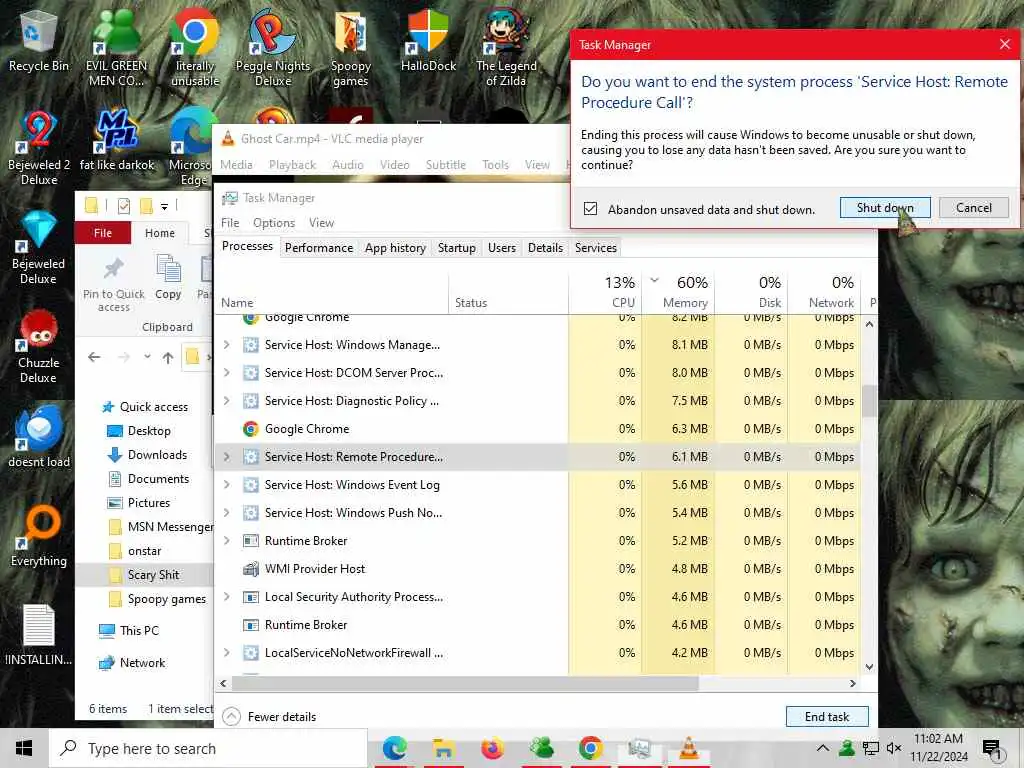Expand Service Host: DCOM Server Proc... row
1024x768 pixels.
[x=227, y=373]
